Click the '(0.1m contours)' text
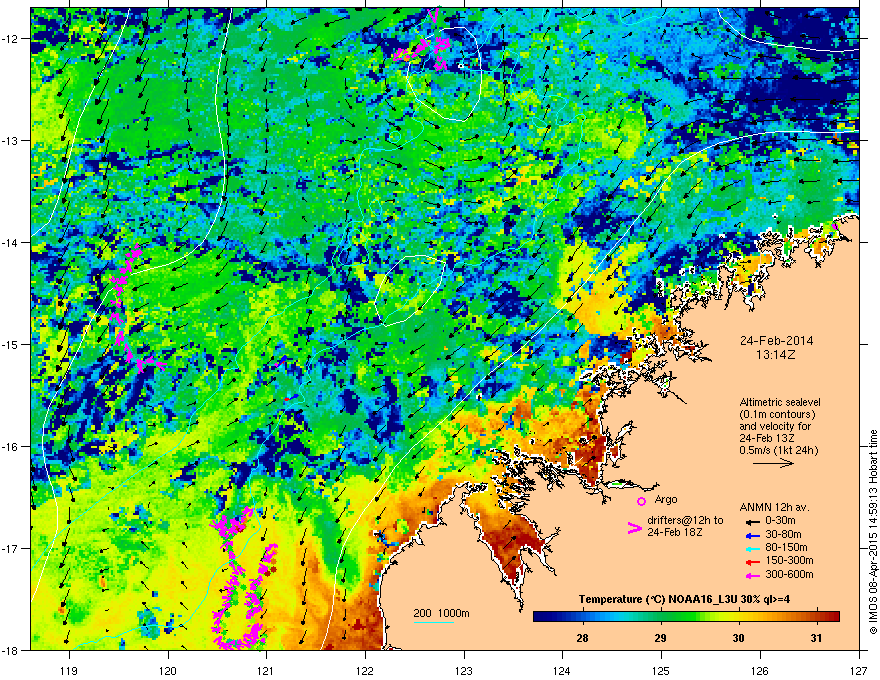The height and width of the screenshot is (680, 880). point(777,415)
